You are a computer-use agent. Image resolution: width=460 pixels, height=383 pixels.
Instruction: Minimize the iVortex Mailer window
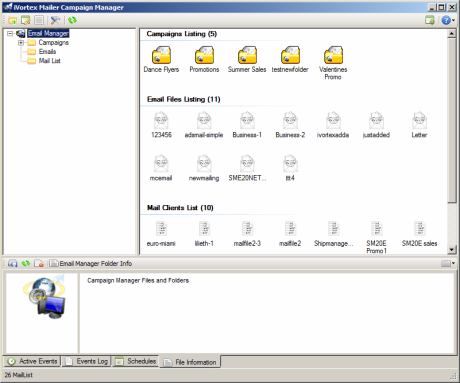[432, 7]
